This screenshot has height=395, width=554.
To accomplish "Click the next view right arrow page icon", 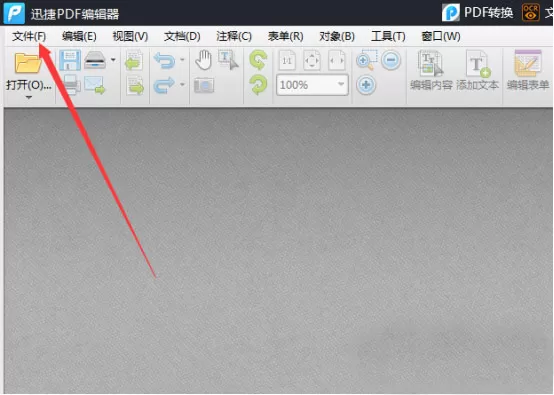I will point(135,86).
